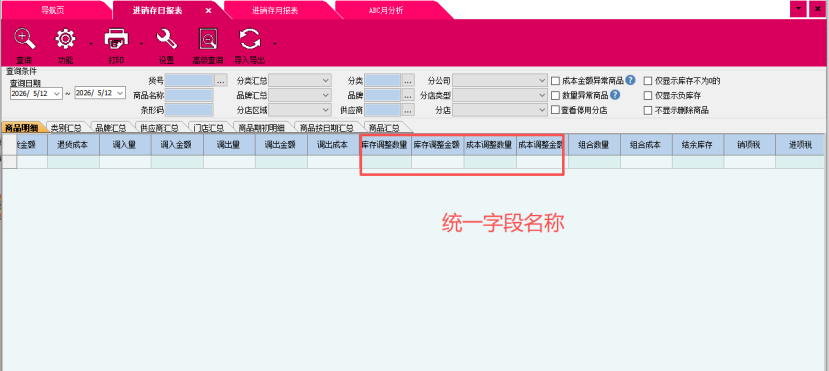The height and width of the screenshot is (371, 829).
Task: Select the 商品按日期汇总 sub-tab
Action: (327, 127)
